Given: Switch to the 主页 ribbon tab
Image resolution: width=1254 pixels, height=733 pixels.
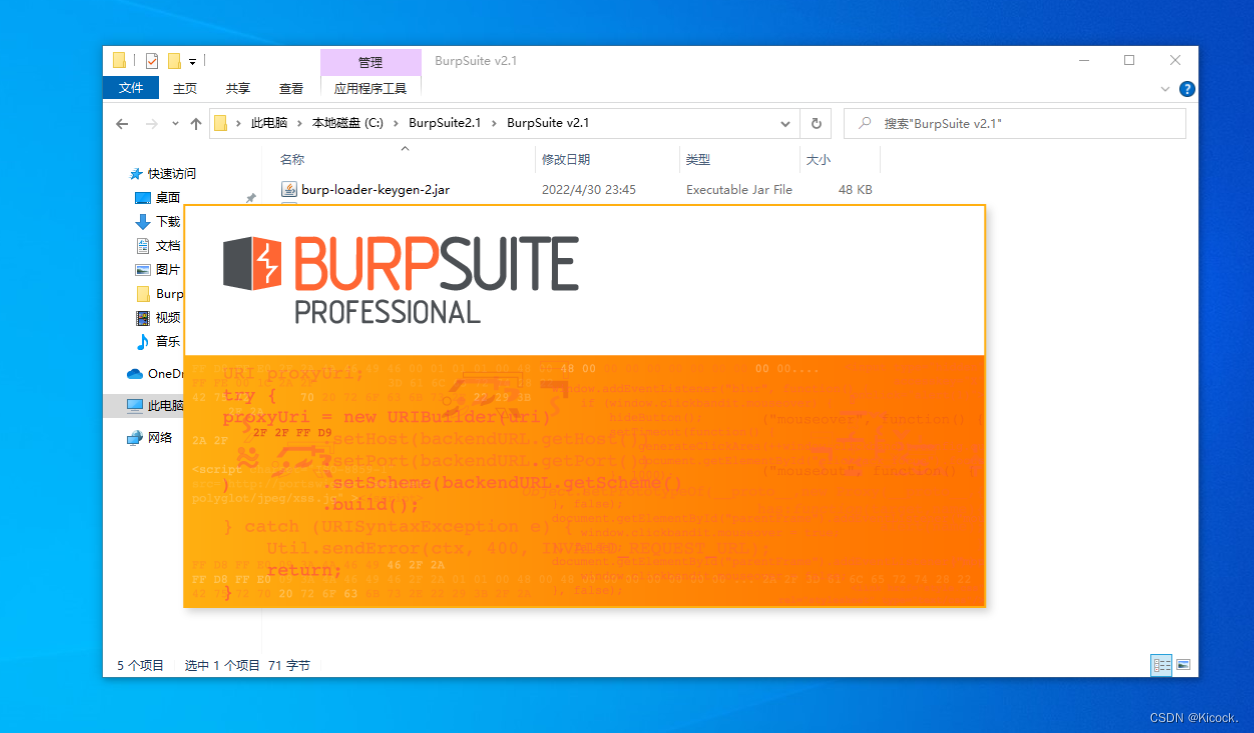Looking at the screenshot, I should [x=185, y=88].
